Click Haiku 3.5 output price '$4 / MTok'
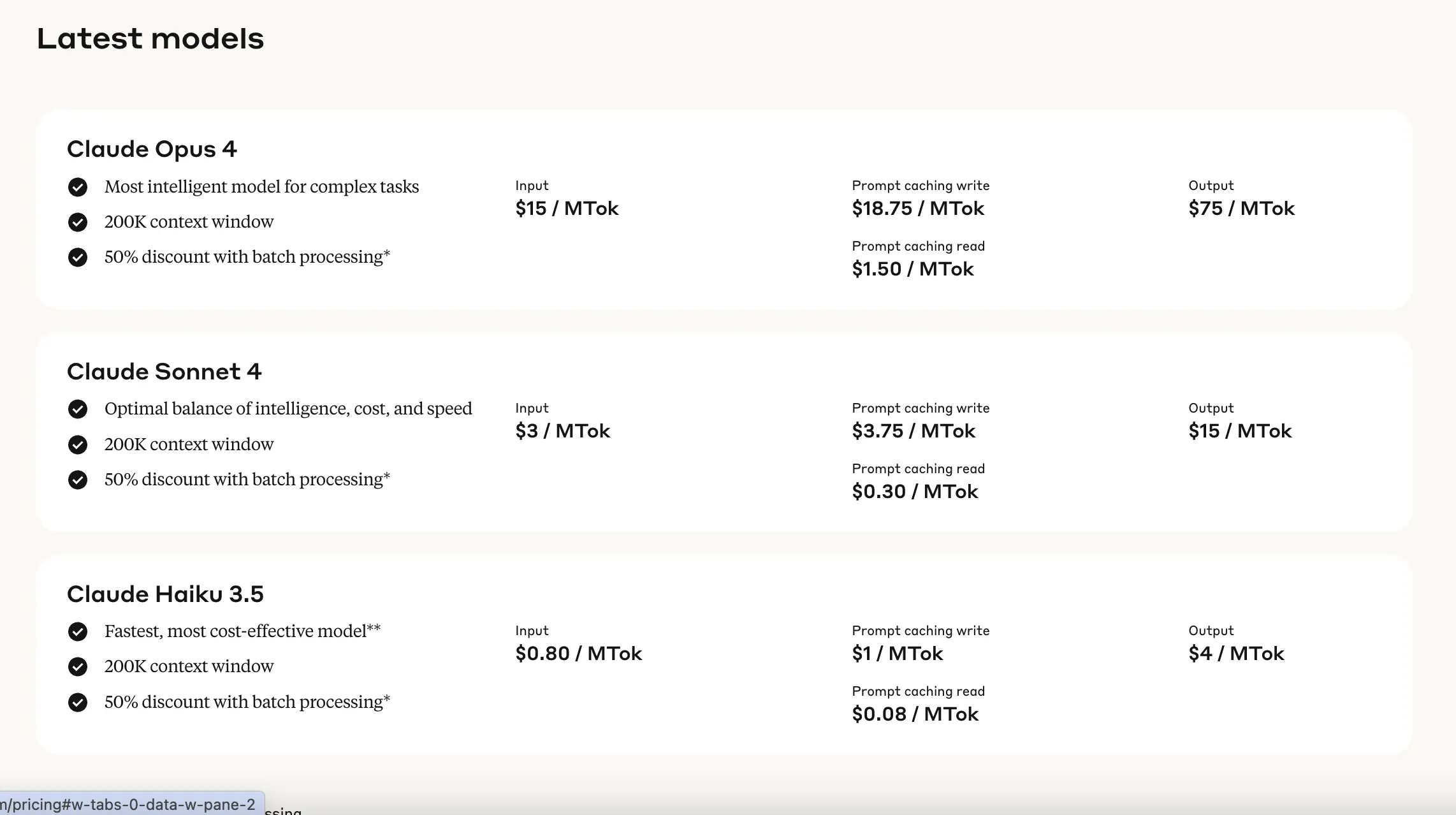The image size is (1456, 815). 1236,653
